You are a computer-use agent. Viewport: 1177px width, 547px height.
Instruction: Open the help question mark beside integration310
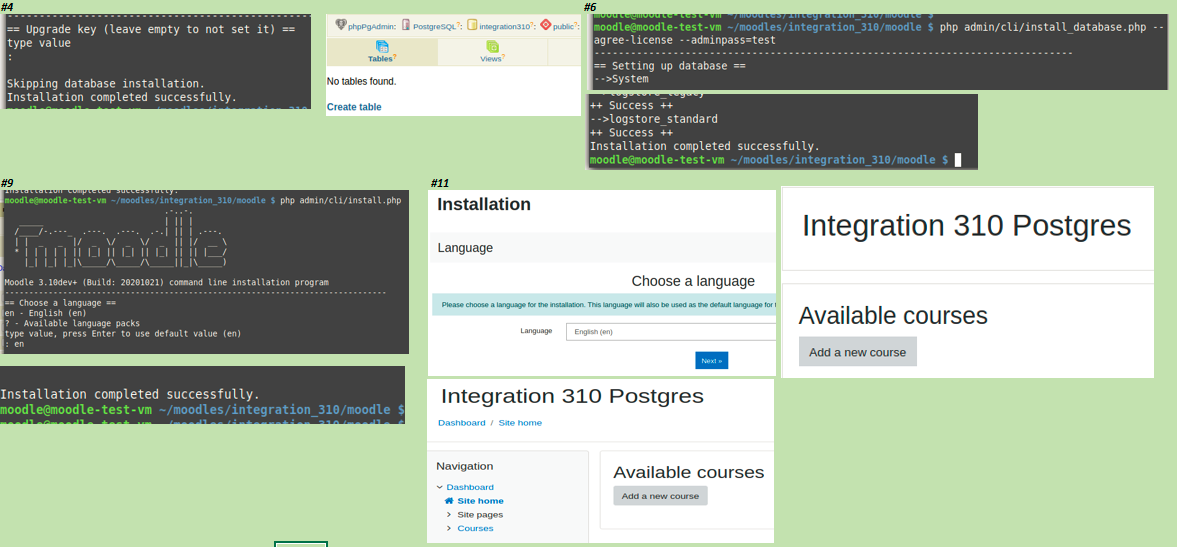[x=531, y=24]
